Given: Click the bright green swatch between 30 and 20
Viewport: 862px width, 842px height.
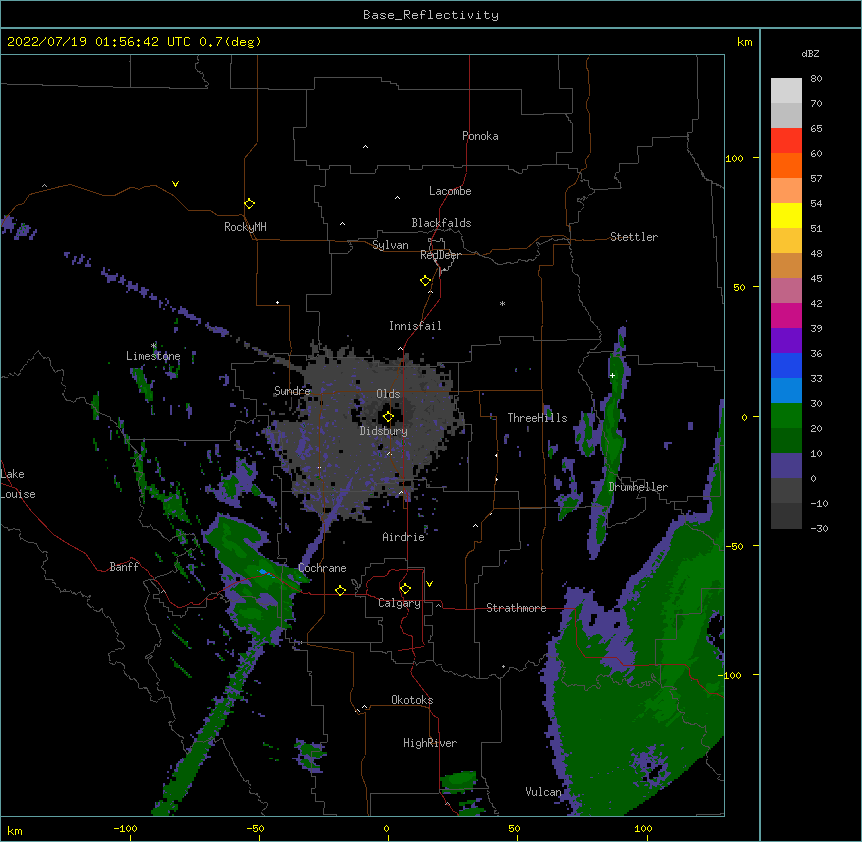Looking at the screenshot, I should (786, 416).
